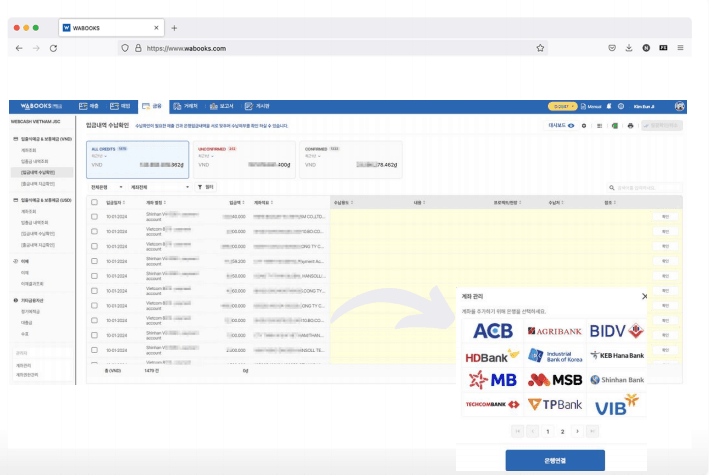Click the user avatar picture in header

coord(679,106)
